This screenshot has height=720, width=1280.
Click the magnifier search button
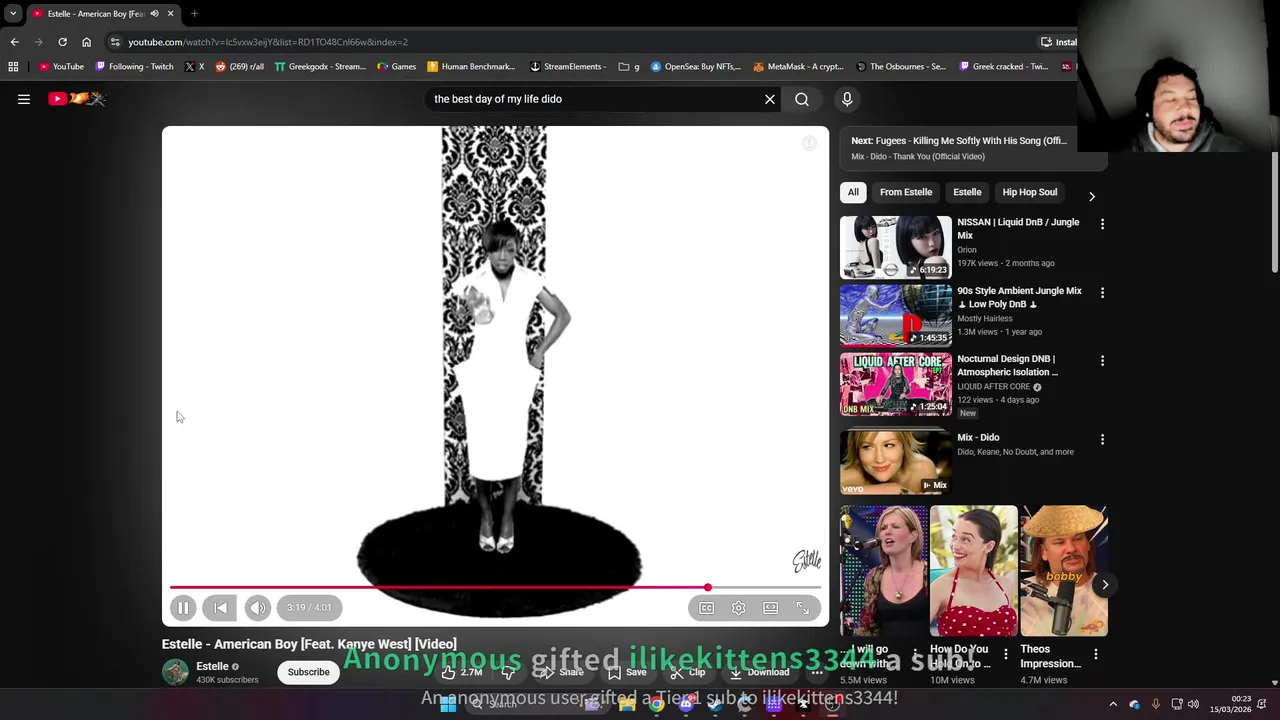802,99
